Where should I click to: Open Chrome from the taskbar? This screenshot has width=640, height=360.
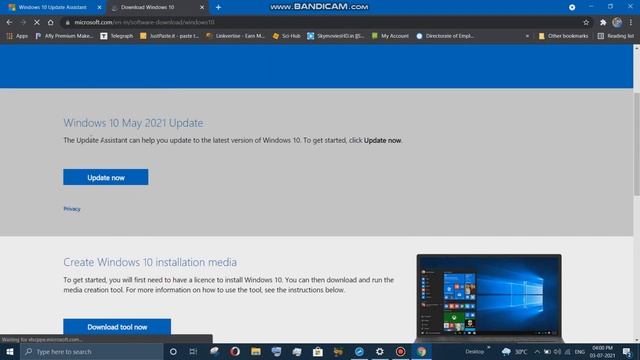coord(421,351)
